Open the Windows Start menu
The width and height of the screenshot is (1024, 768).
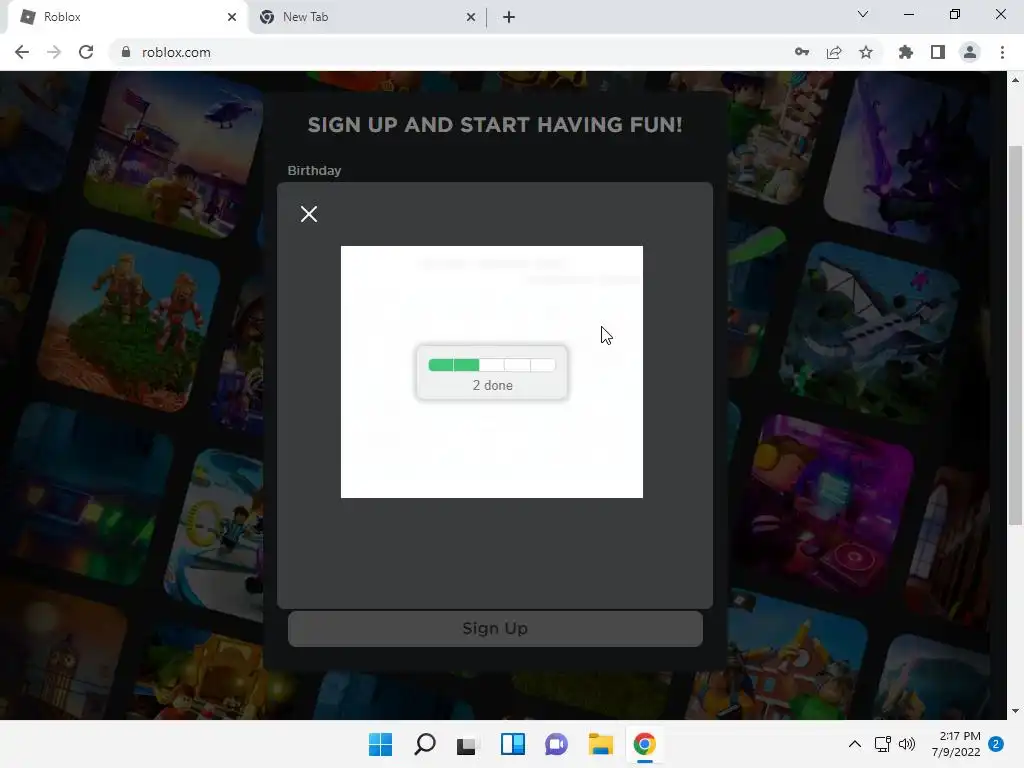point(381,744)
